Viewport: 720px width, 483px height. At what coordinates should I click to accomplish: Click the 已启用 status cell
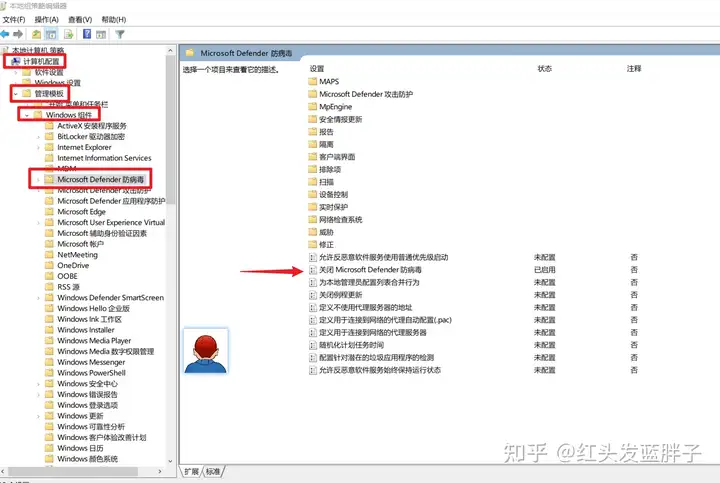[x=545, y=270]
